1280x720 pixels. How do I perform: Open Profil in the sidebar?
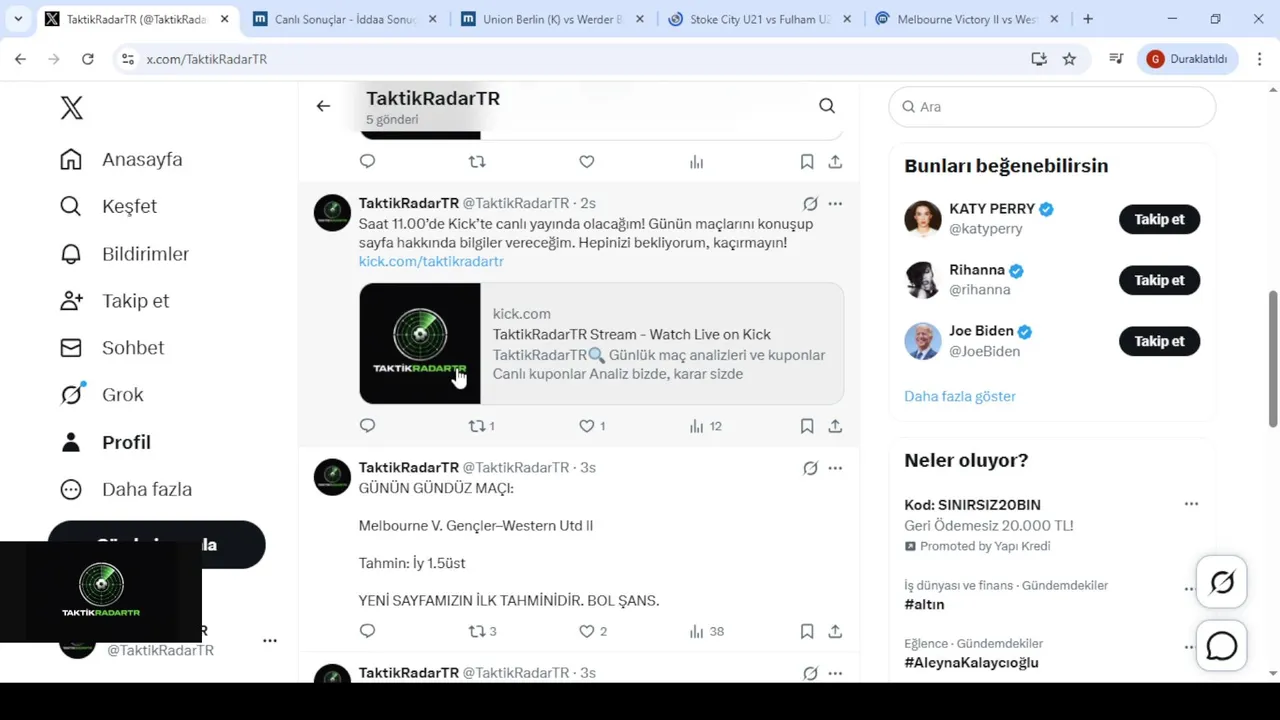tap(105, 442)
